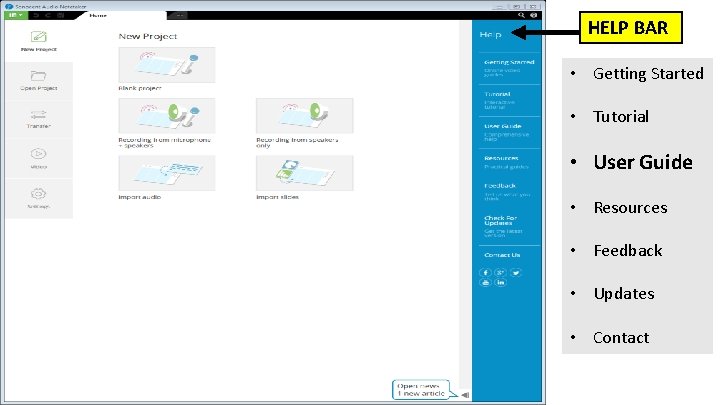Click the Sonocent Audio Notetaker window title
The height and width of the screenshot is (405, 720).
(51, 7)
